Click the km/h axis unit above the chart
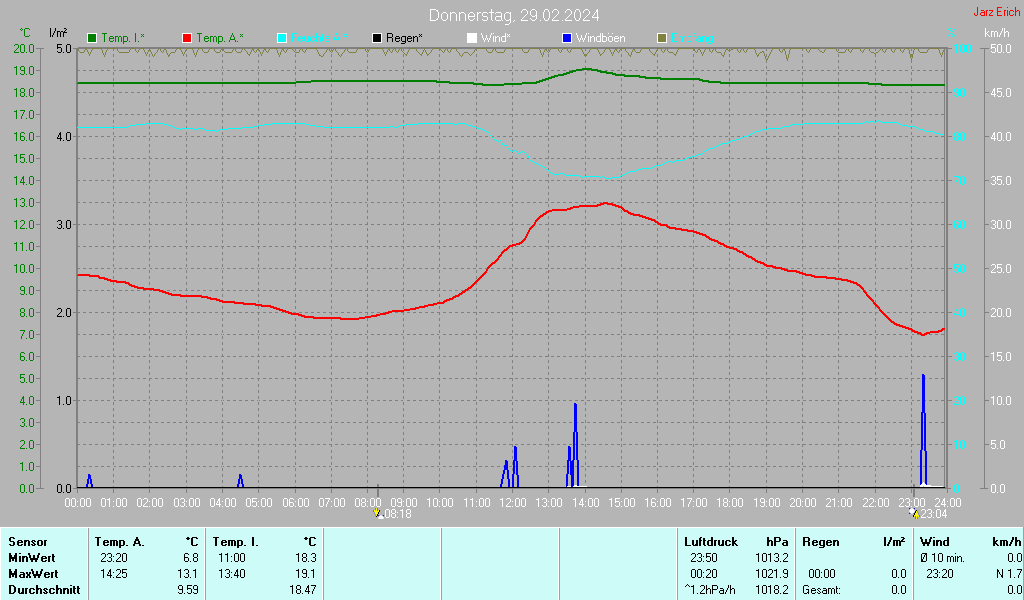This screenshot has height=600, width=1024. (x=997, y=33)
